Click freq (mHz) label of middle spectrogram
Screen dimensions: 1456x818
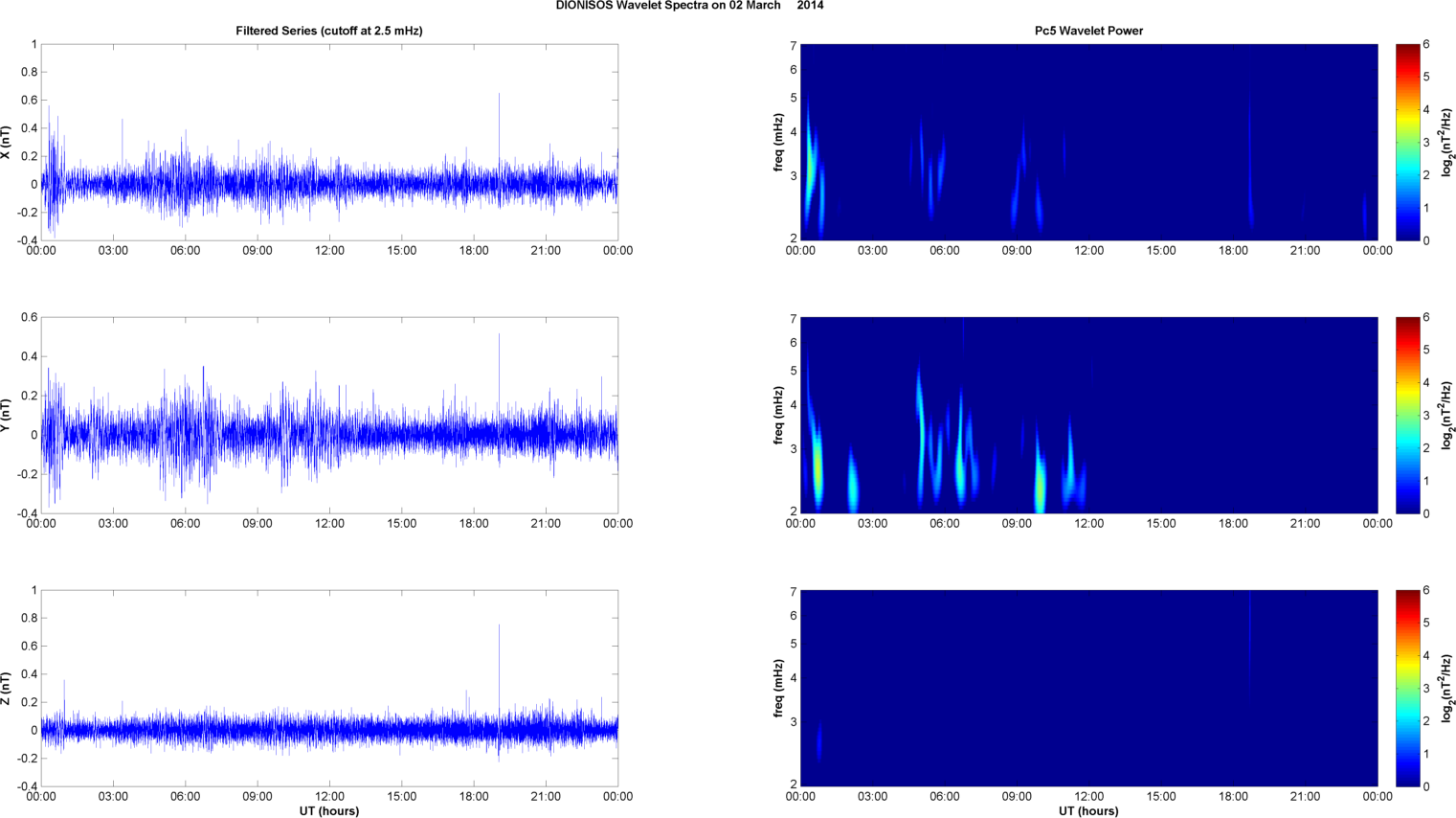779,416
